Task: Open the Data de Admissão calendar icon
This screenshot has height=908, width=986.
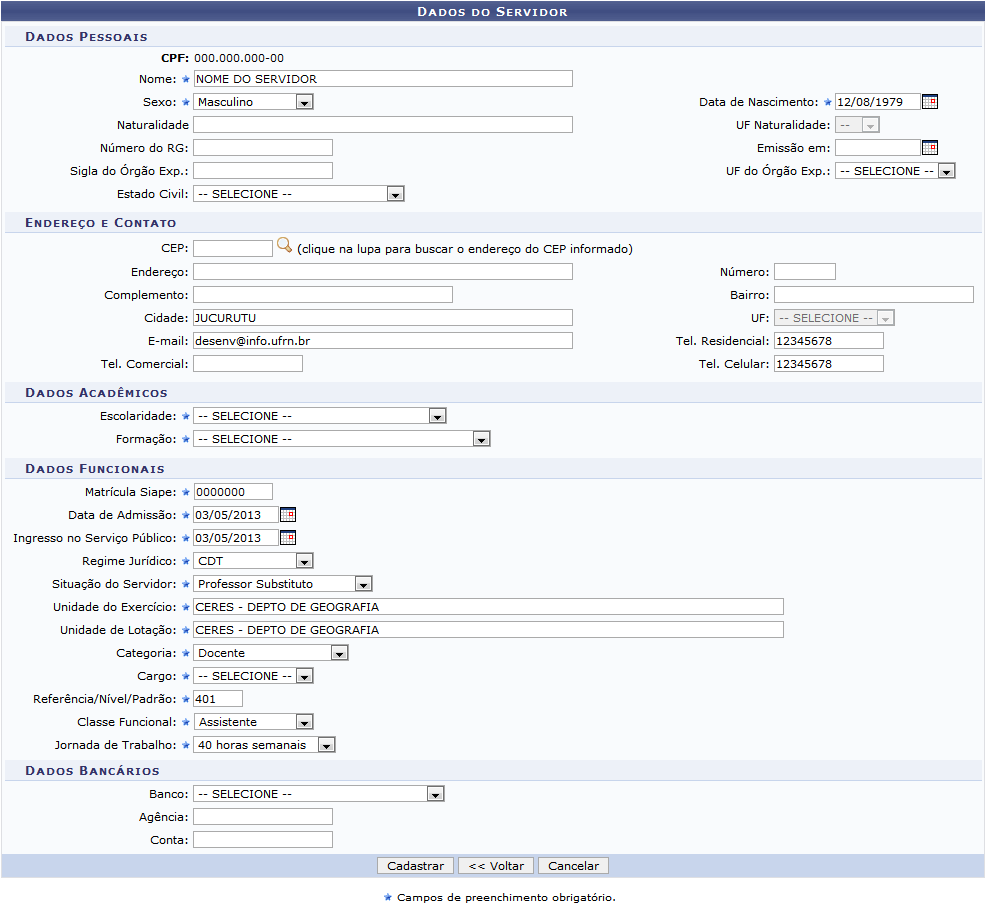Action: click(287, 515)
